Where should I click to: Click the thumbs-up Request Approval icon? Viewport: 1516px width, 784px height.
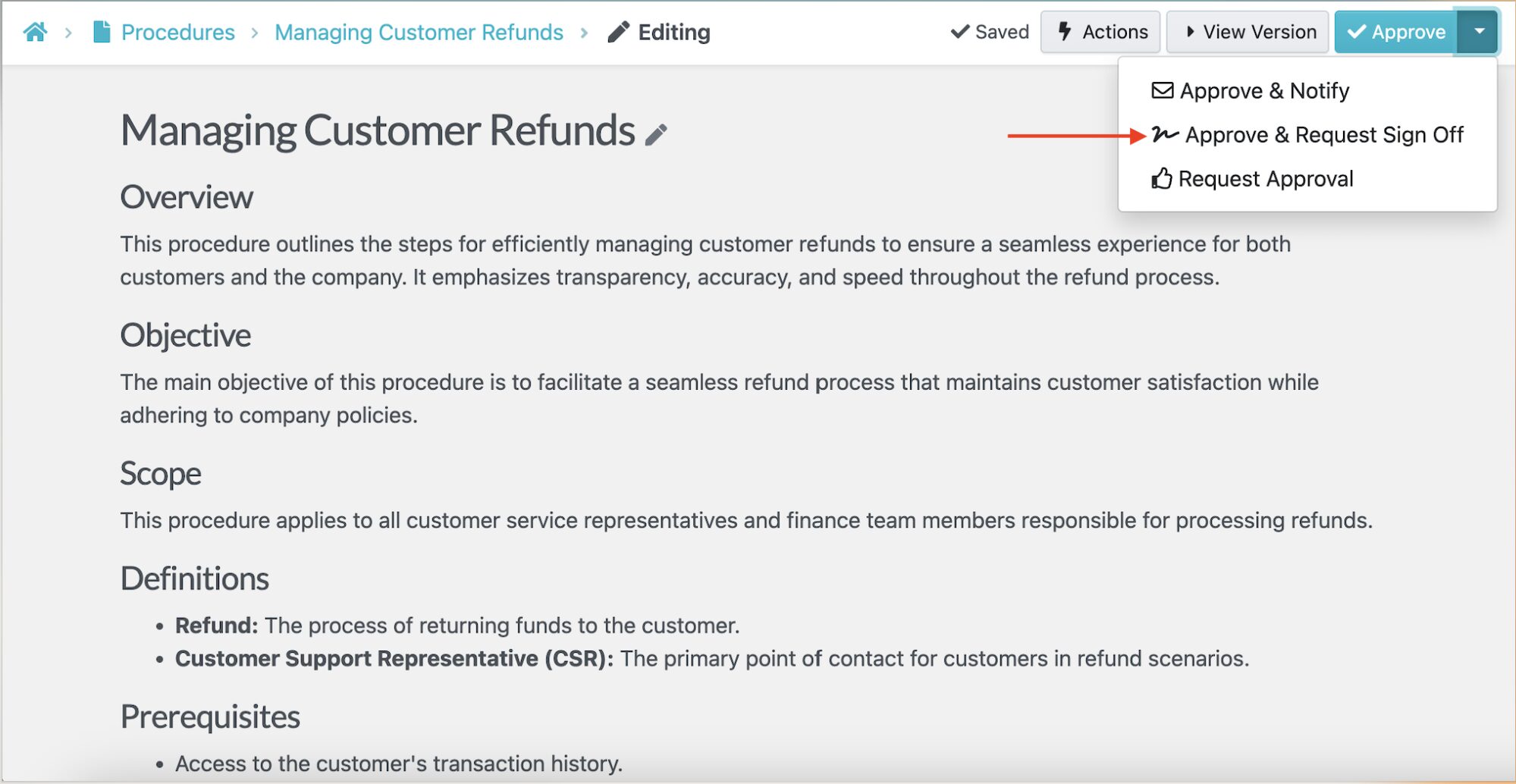coord(1161,179)
